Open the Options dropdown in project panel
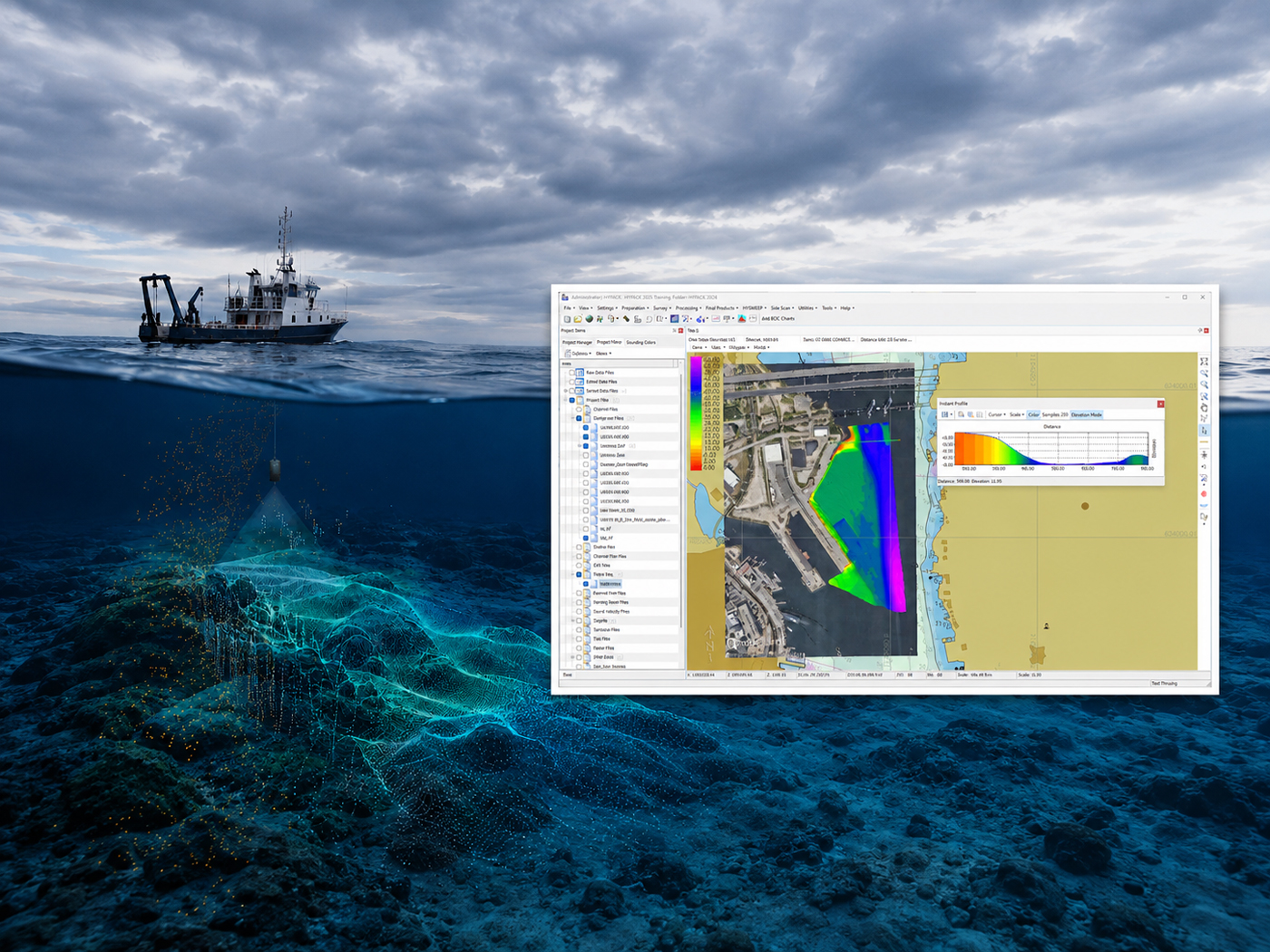This screenshot has height=952, width=1270. pyautogui.click(x=579, y=354)
